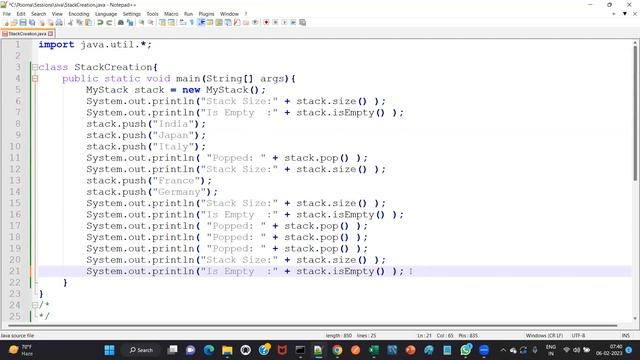Screen dimensions: 640x360
Task: Click the "length : 850" status bar field
Action: 339,336
